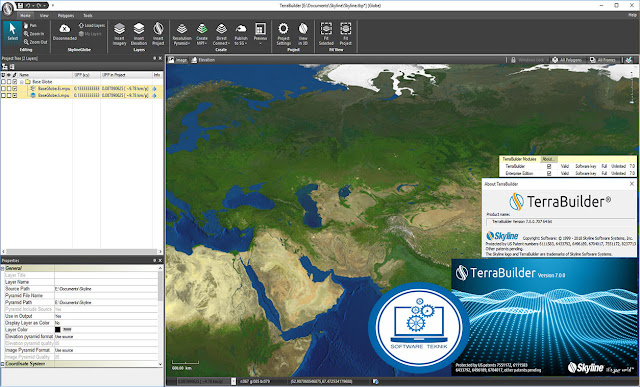
Task: Click the Zoom In magnifier tool
Action: pyautogui.click(x=33, y=33)
